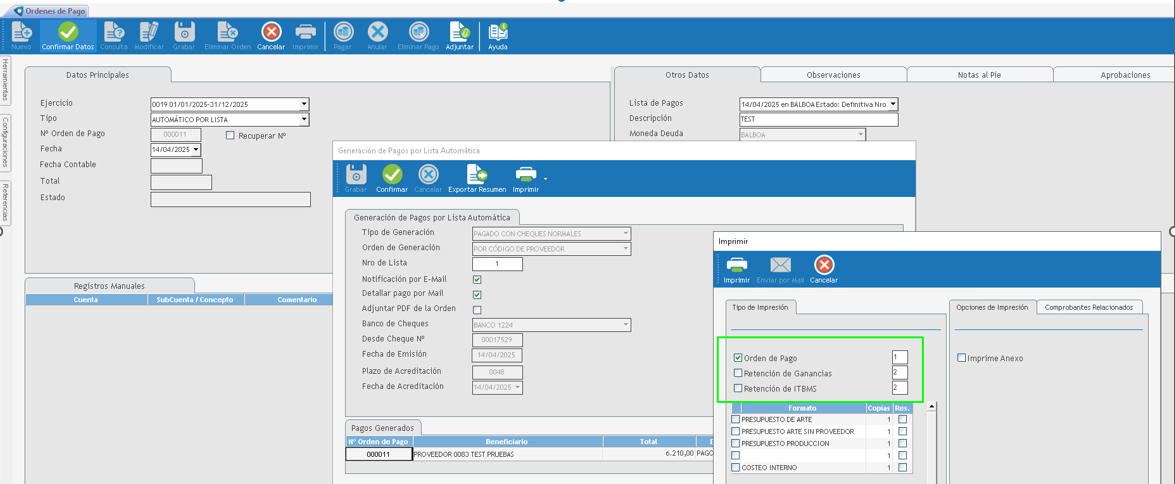Screen dimensions: 1175x484
Task: Click Imprimir printer icon in Imprimir dialog
Action: (736, 268)
